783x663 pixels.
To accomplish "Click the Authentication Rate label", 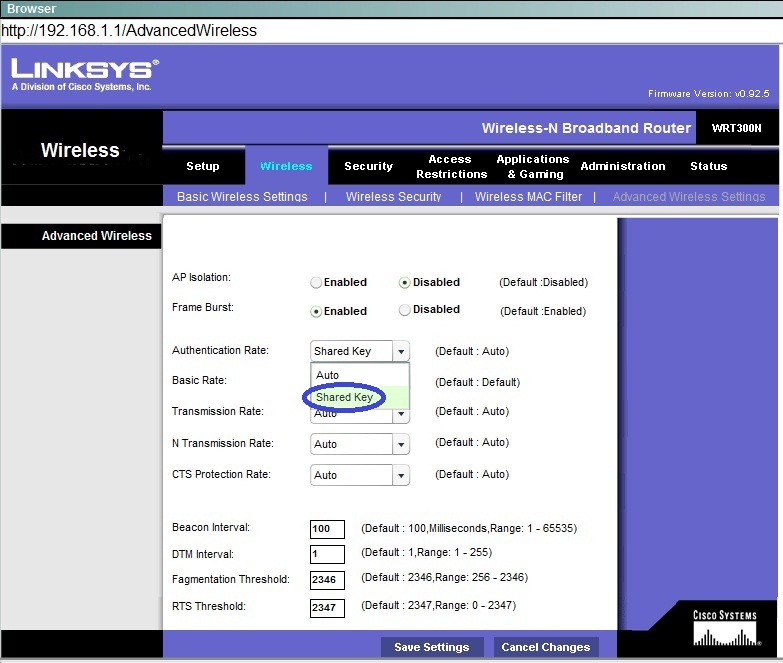I will point(220,350).
